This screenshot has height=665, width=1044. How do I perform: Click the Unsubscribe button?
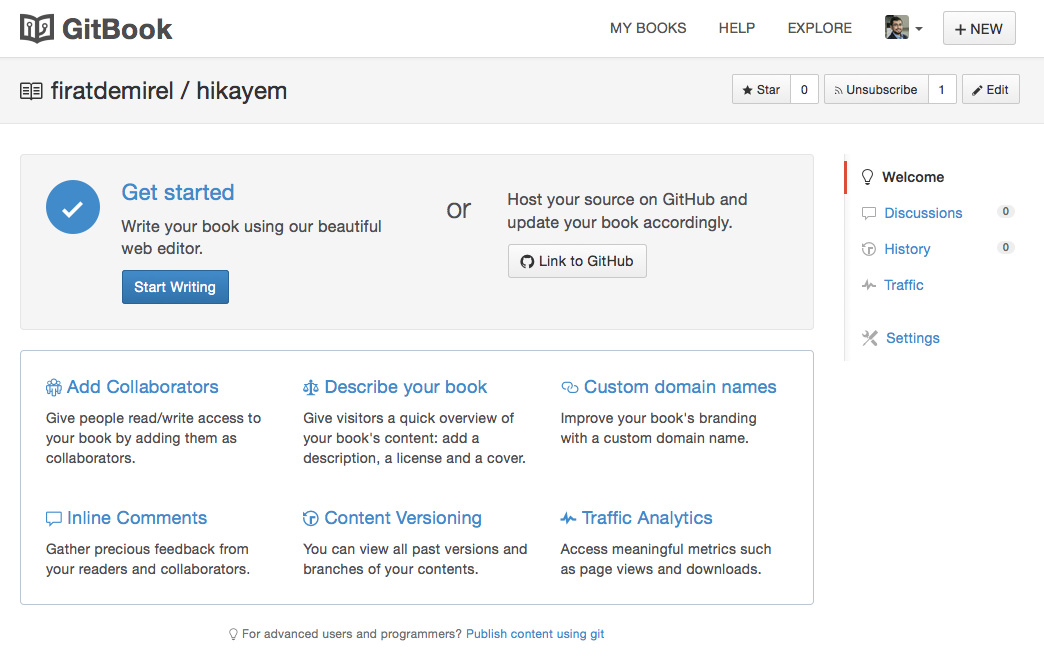[876, 89]
